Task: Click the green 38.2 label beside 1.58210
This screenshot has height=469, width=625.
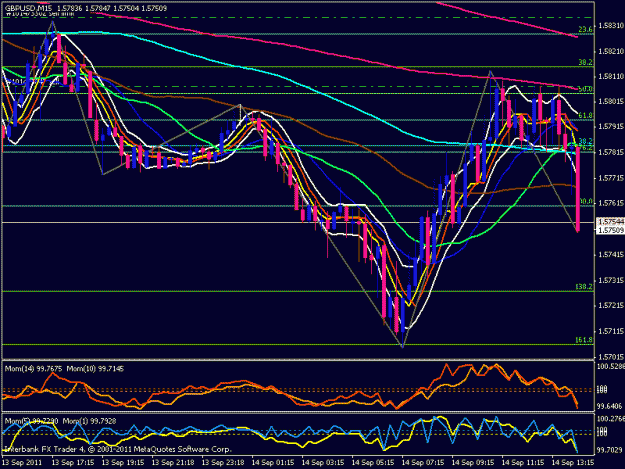Action: click(585, 62)
